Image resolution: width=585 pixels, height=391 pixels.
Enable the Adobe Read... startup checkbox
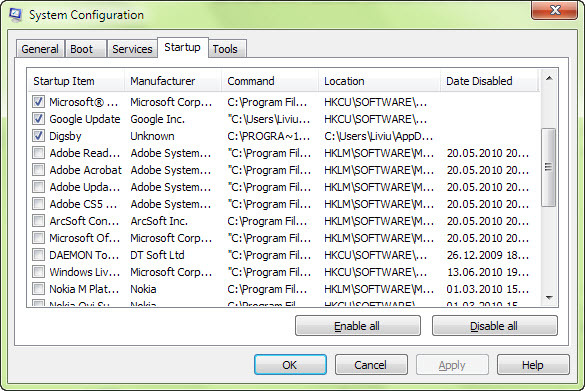(x=38, y=153)
